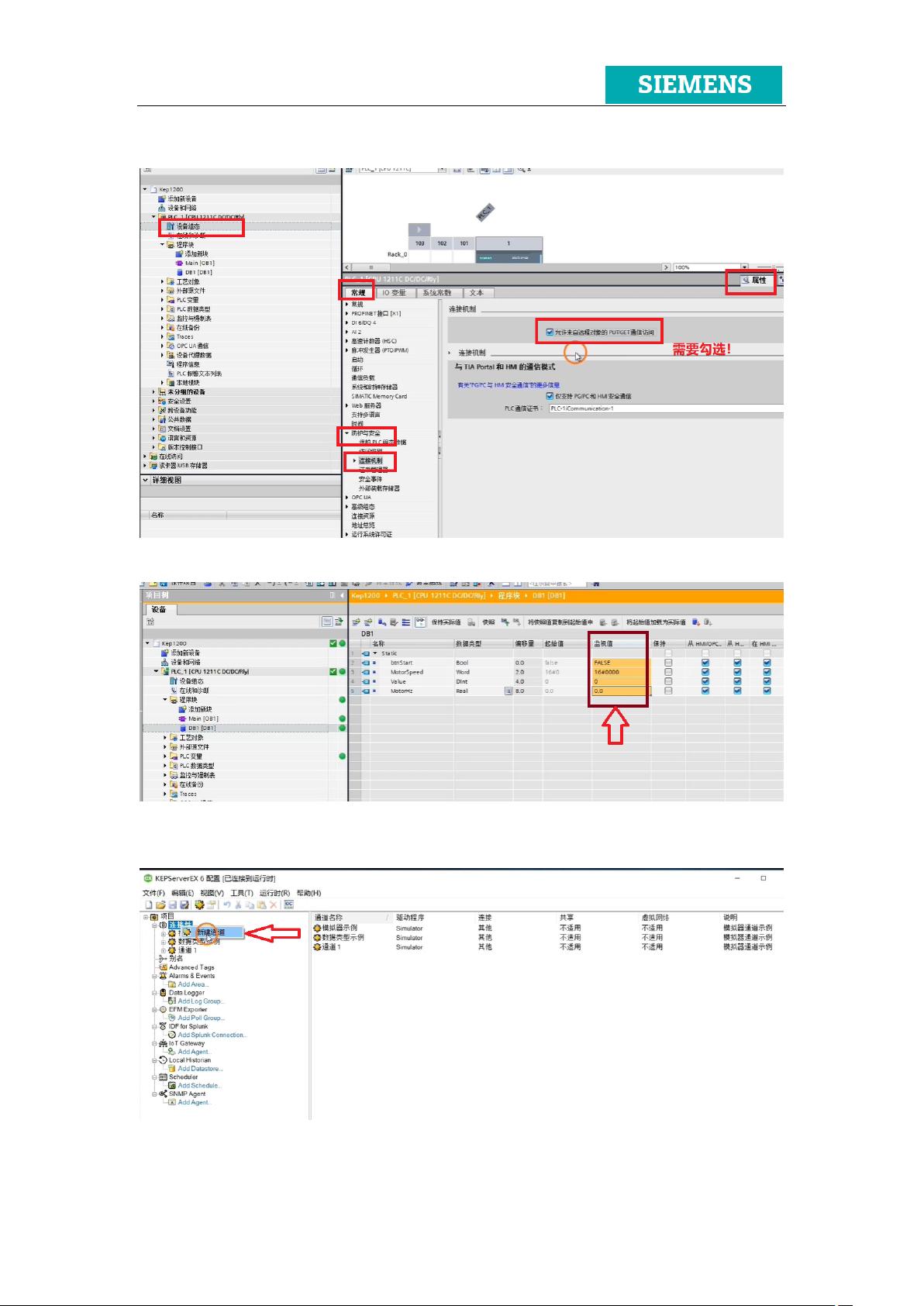Click the 设备组态 device configuration icon under PLC_1
The height and width of the screenshot is (1306, 924).
coord(171,226)
